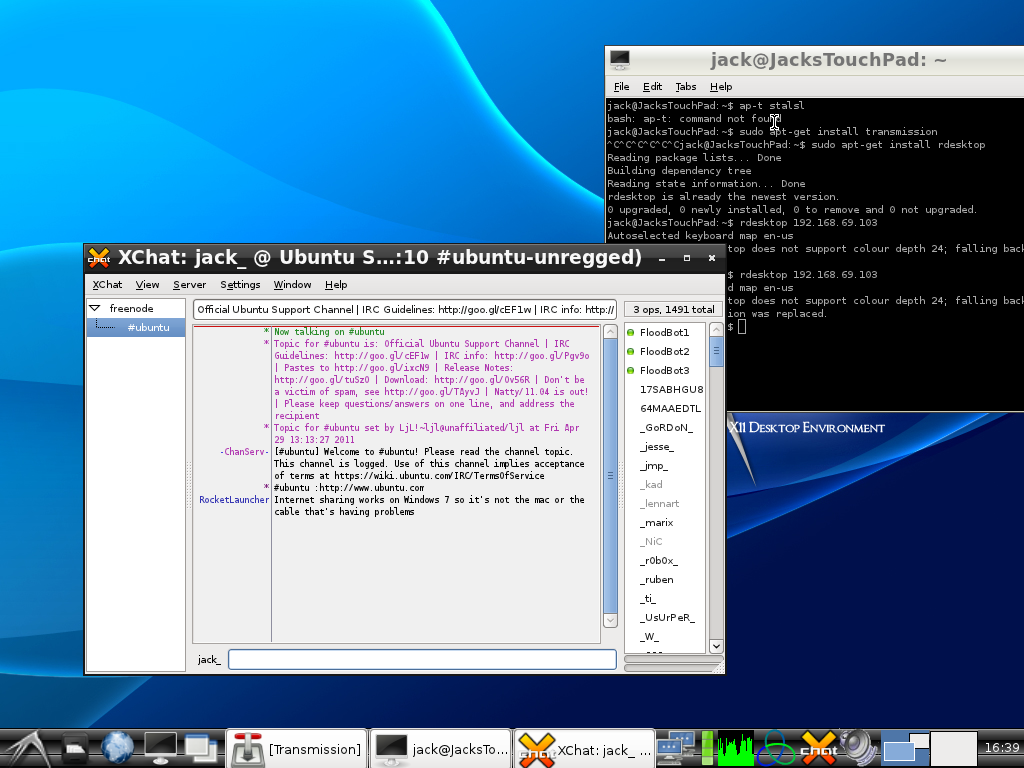Open the Server menu in XChat
This screenshot has height=768, width=1024.
(189, 285)
